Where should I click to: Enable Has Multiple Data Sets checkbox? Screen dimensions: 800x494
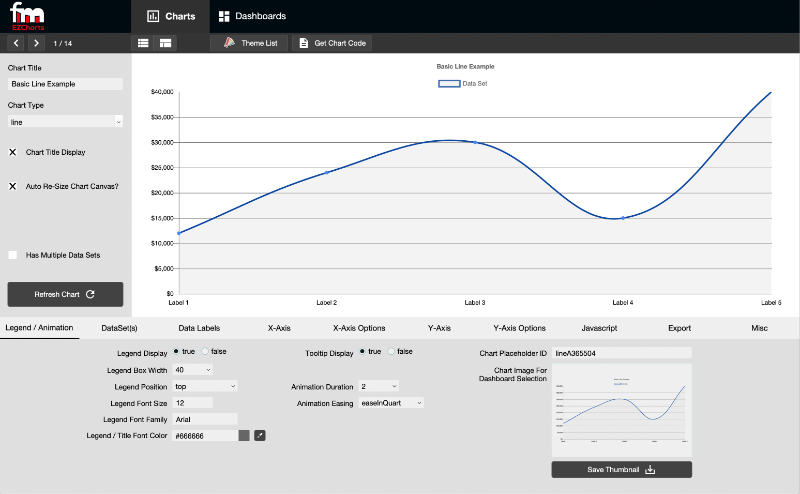(13, 255)
